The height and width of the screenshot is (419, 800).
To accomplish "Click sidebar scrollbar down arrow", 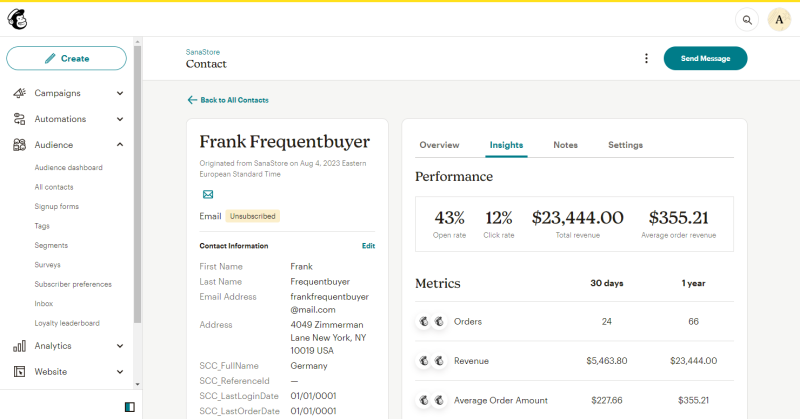I will 137,384.
